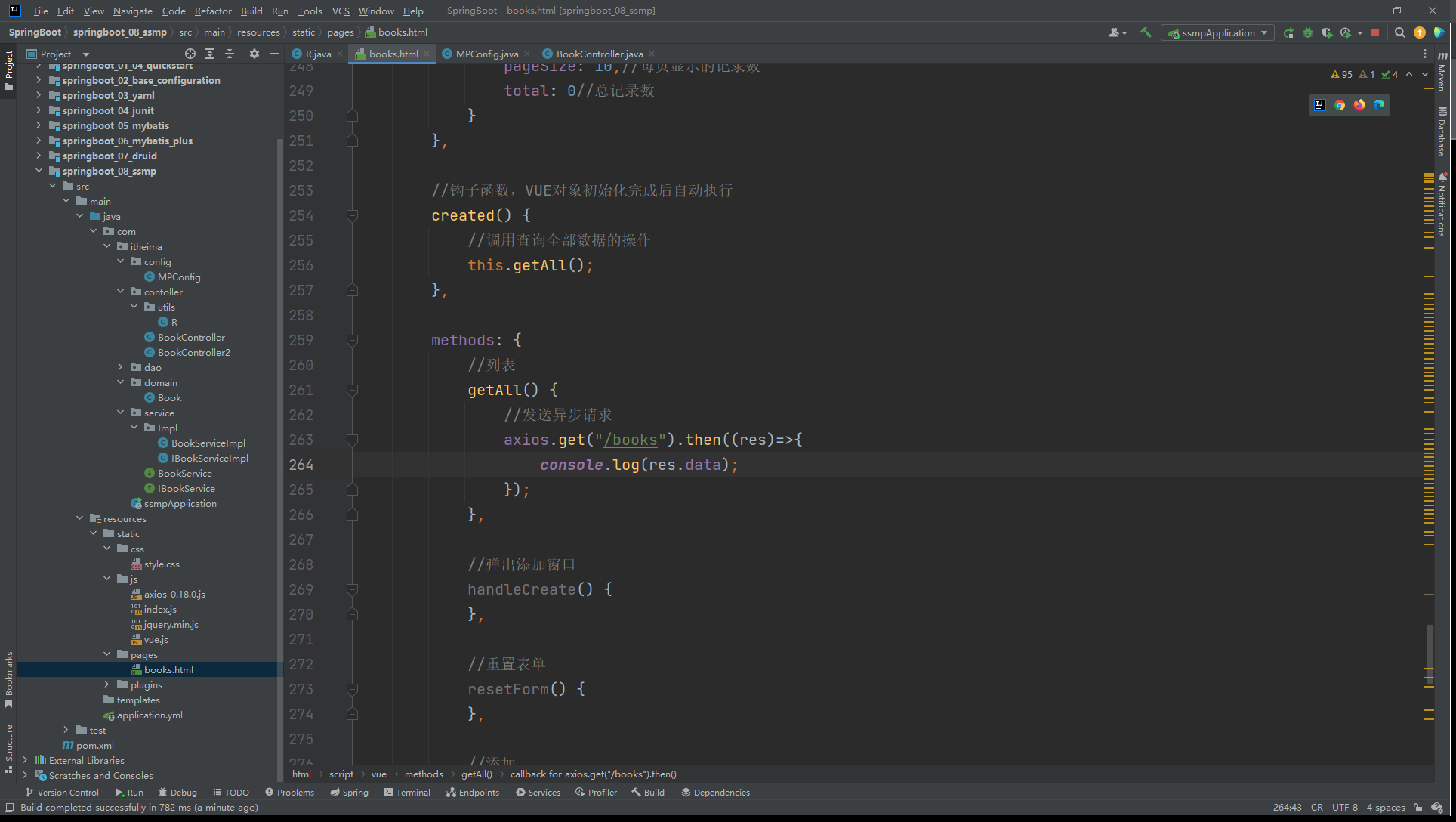Open in Edge browser icon
The width and height of the screenshot is (1456, 822).
1379,105
